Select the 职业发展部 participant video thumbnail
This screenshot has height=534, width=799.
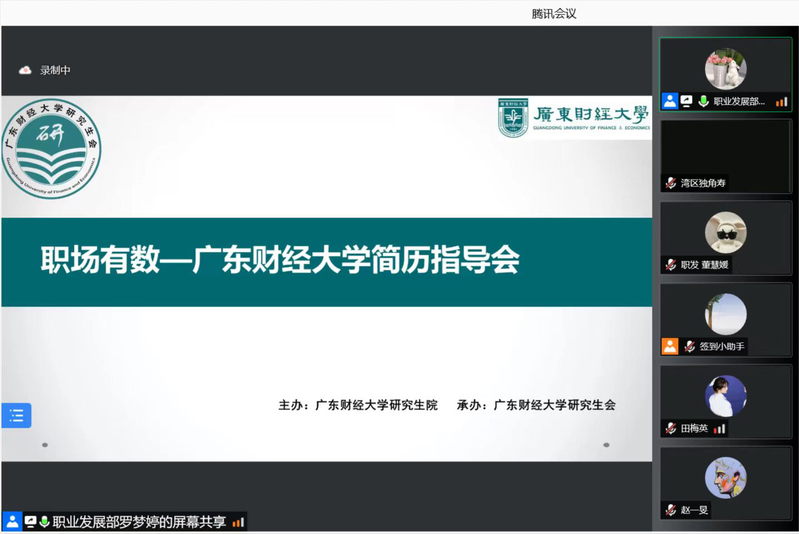(x=725, y=69)
